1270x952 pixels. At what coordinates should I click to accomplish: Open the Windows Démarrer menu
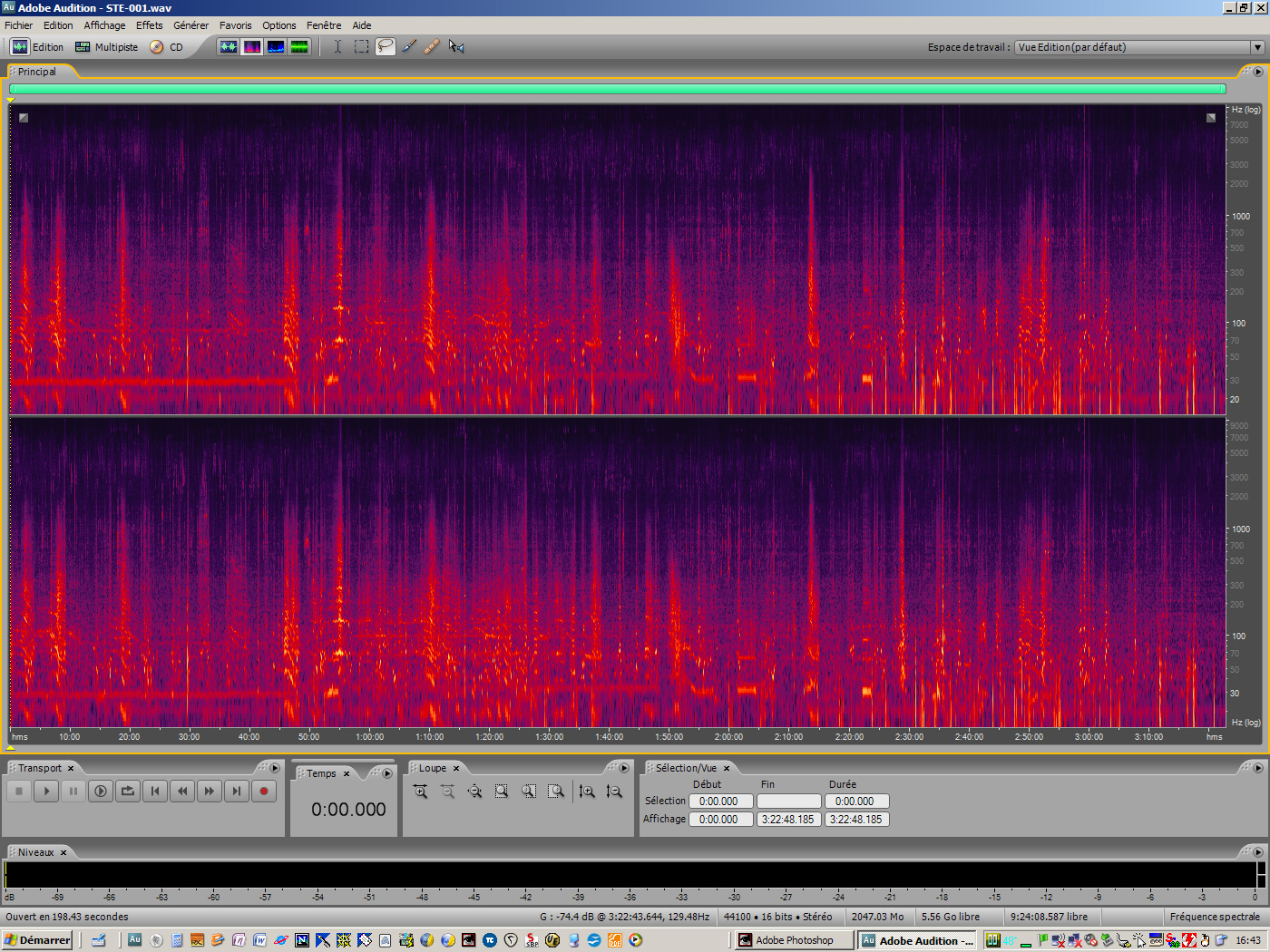pyautogui.click(x=36, y=939)
